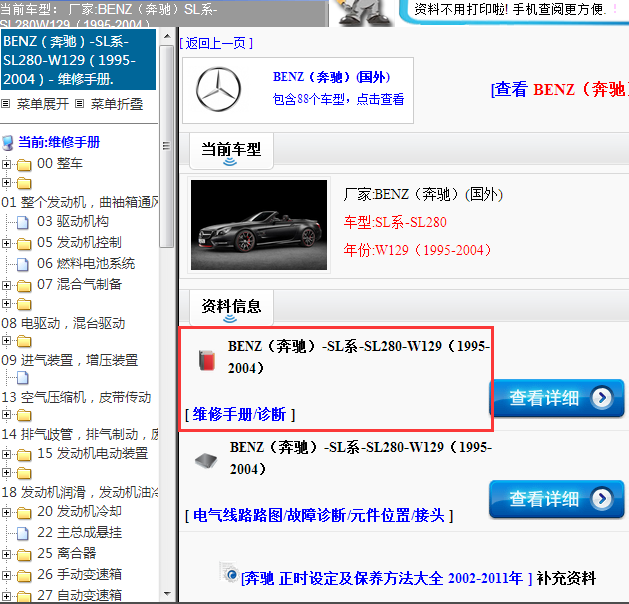Click the SL280 convertible car thumbnail
Viewport: 629px width, 604px height.
pyautogui.click(x=259, y=225)
